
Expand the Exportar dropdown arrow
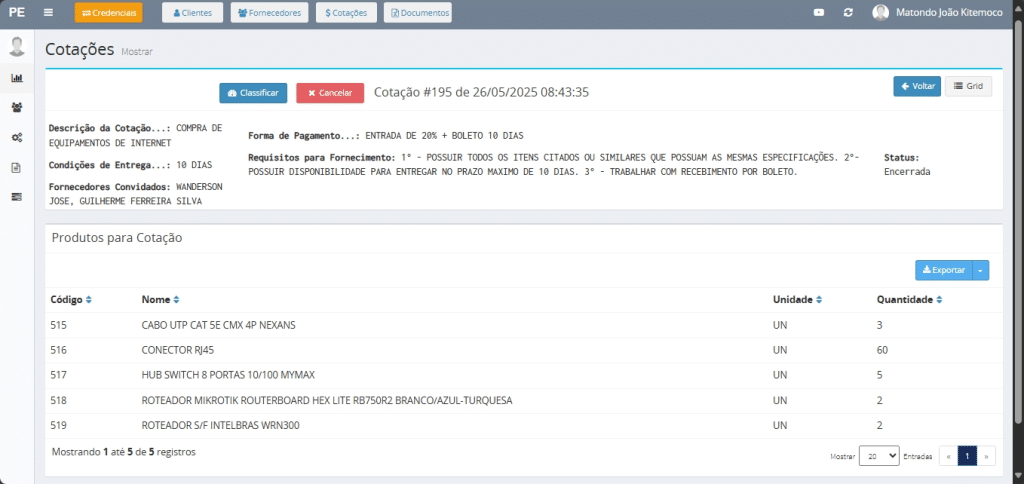click(x=981, y=270)
